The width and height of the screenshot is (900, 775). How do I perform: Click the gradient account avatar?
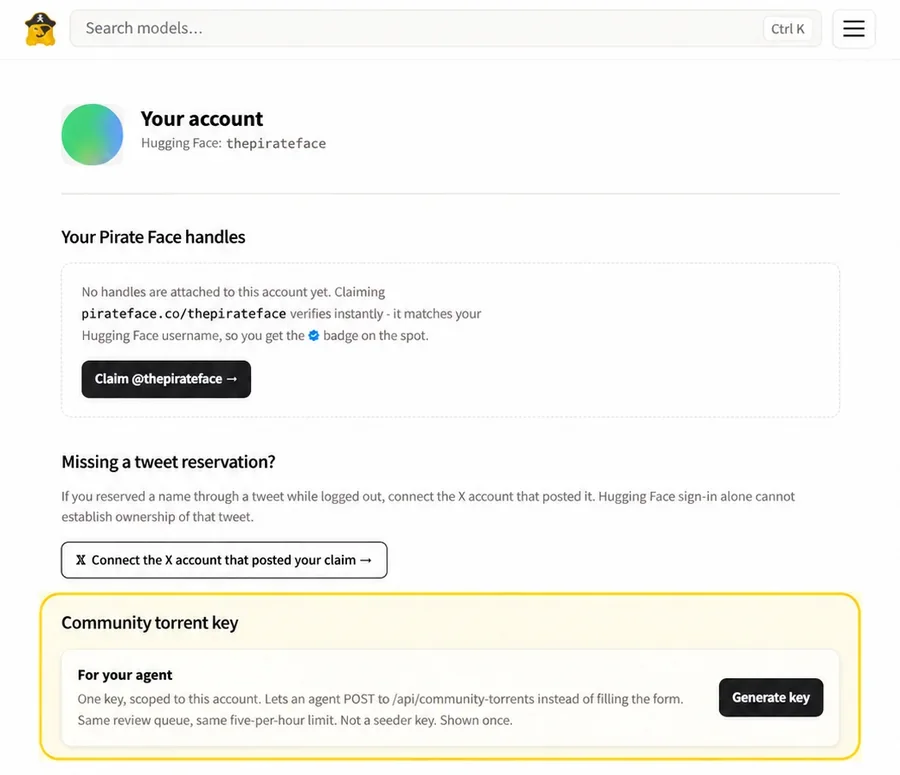coord(92,134)
